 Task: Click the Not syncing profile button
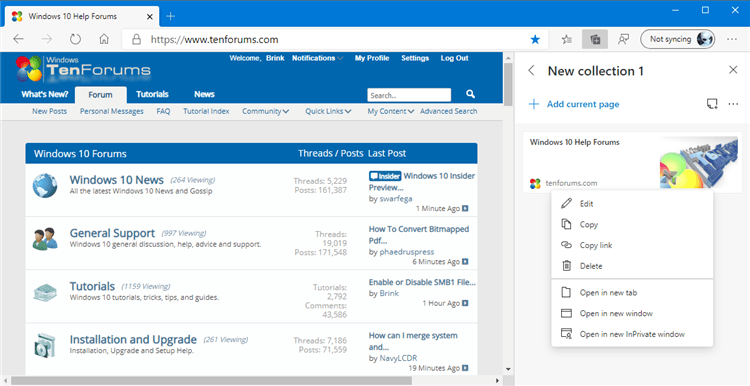pyautogui.click(x=677, y=39)
